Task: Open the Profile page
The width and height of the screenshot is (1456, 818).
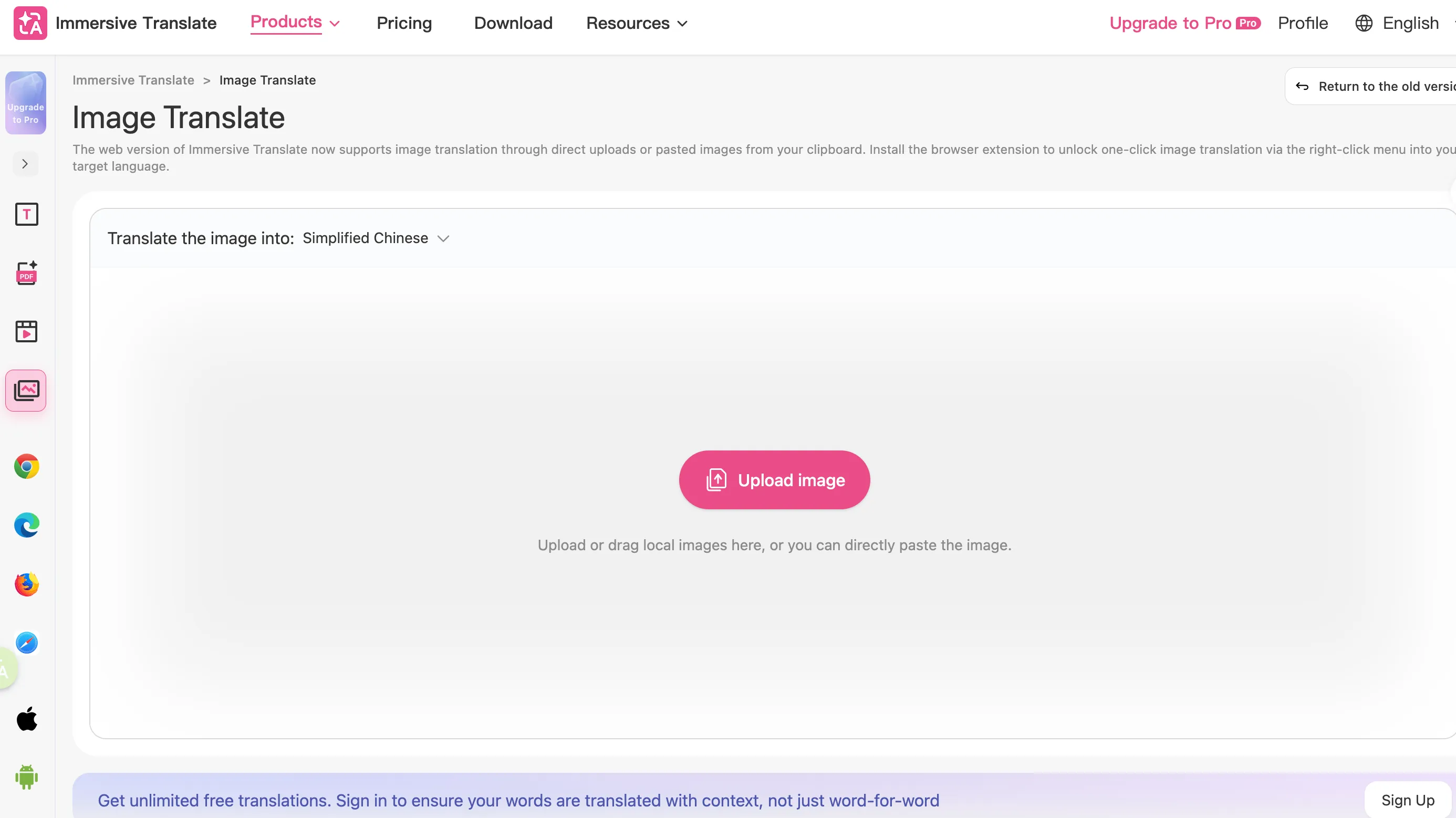Action: pyautogui.click(x=1303, y=23)
